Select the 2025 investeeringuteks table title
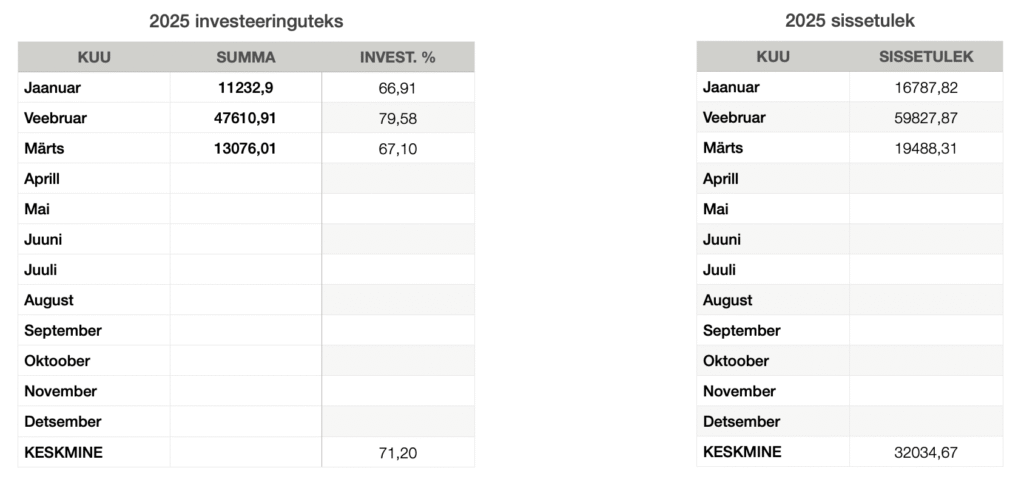 coord(246,22)
